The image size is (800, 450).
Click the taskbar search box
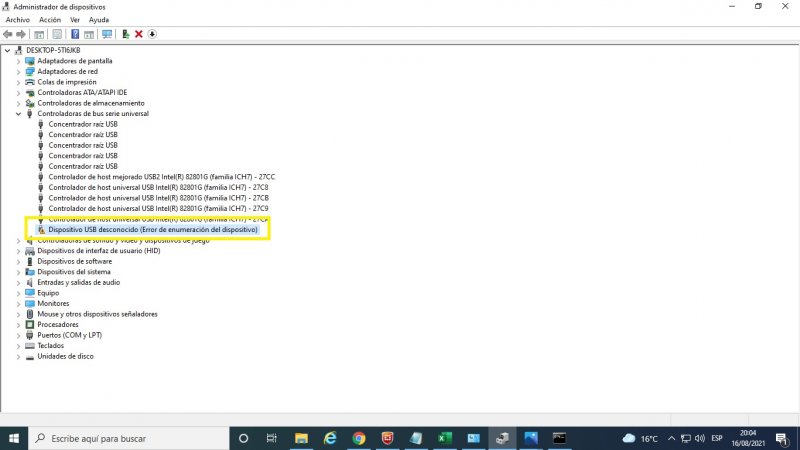coord(129,438)
